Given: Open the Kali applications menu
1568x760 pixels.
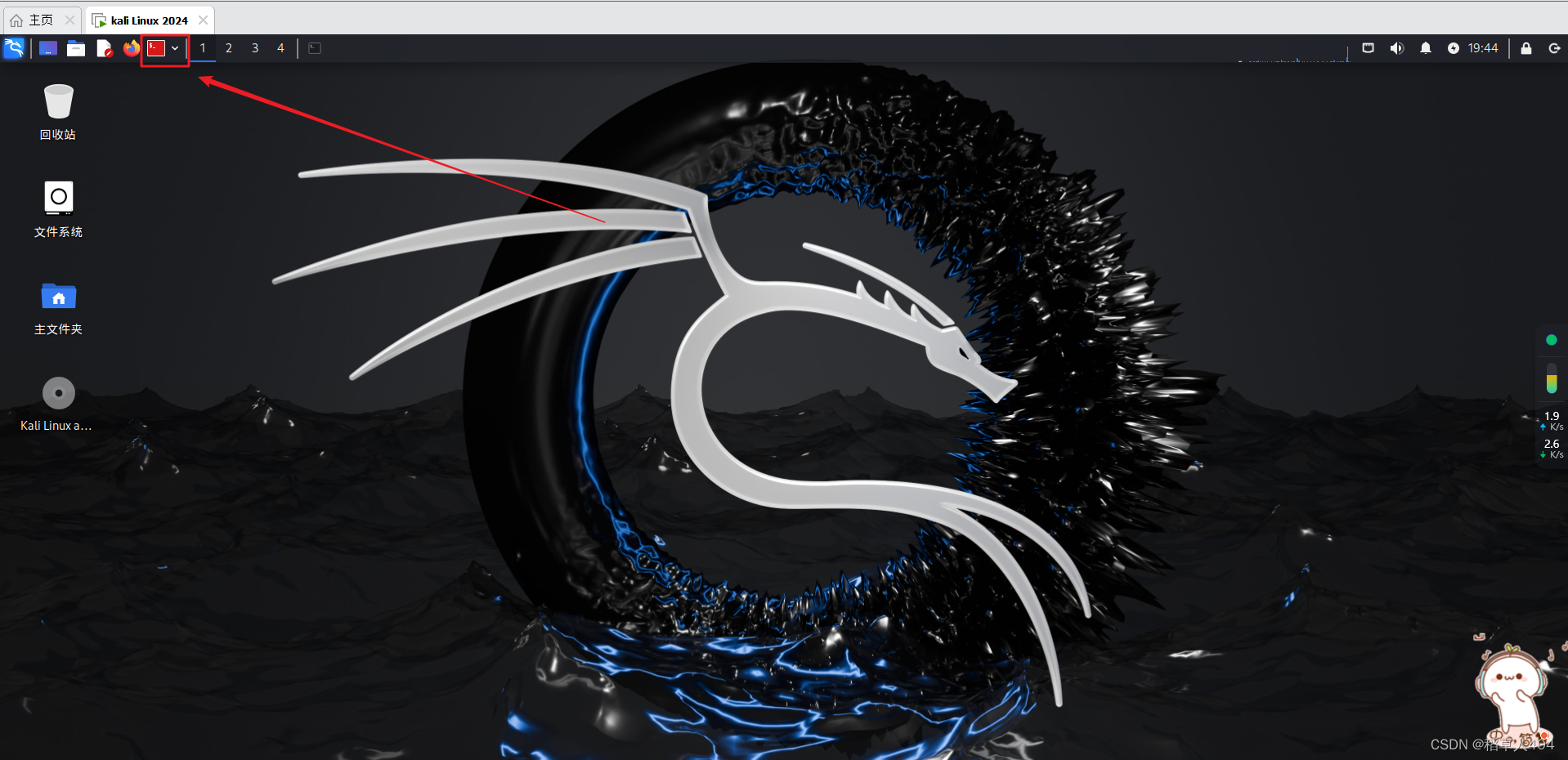Looking at the screenshot, I should (15, 48).
